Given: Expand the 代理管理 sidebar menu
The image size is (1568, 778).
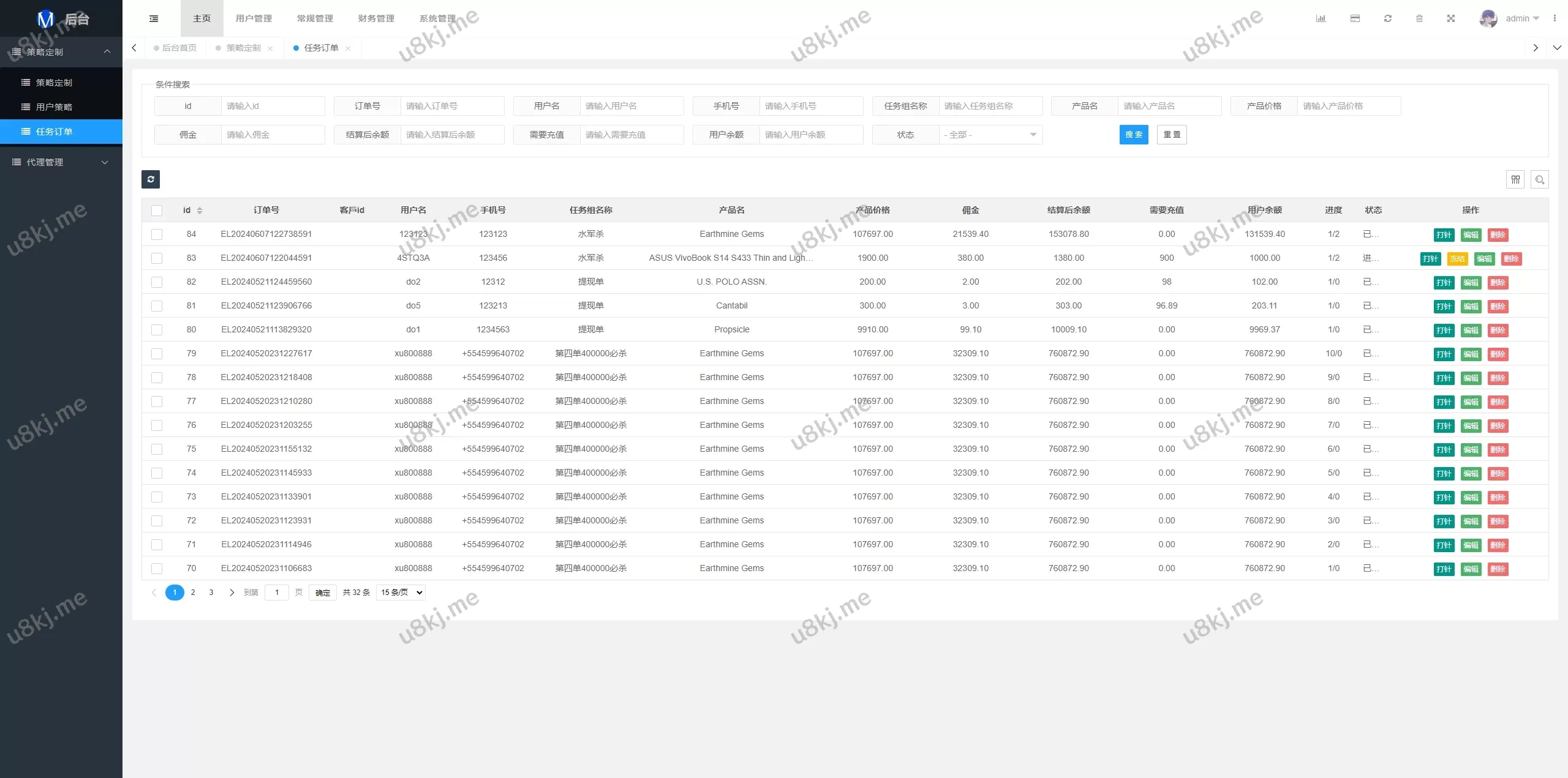Looking at the screenshot, I should [61, 162].
